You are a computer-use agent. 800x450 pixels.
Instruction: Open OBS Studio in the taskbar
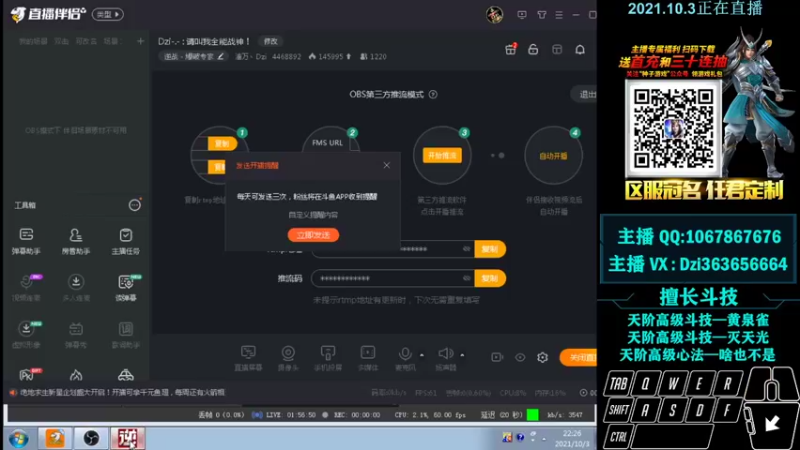coord(91,438)
